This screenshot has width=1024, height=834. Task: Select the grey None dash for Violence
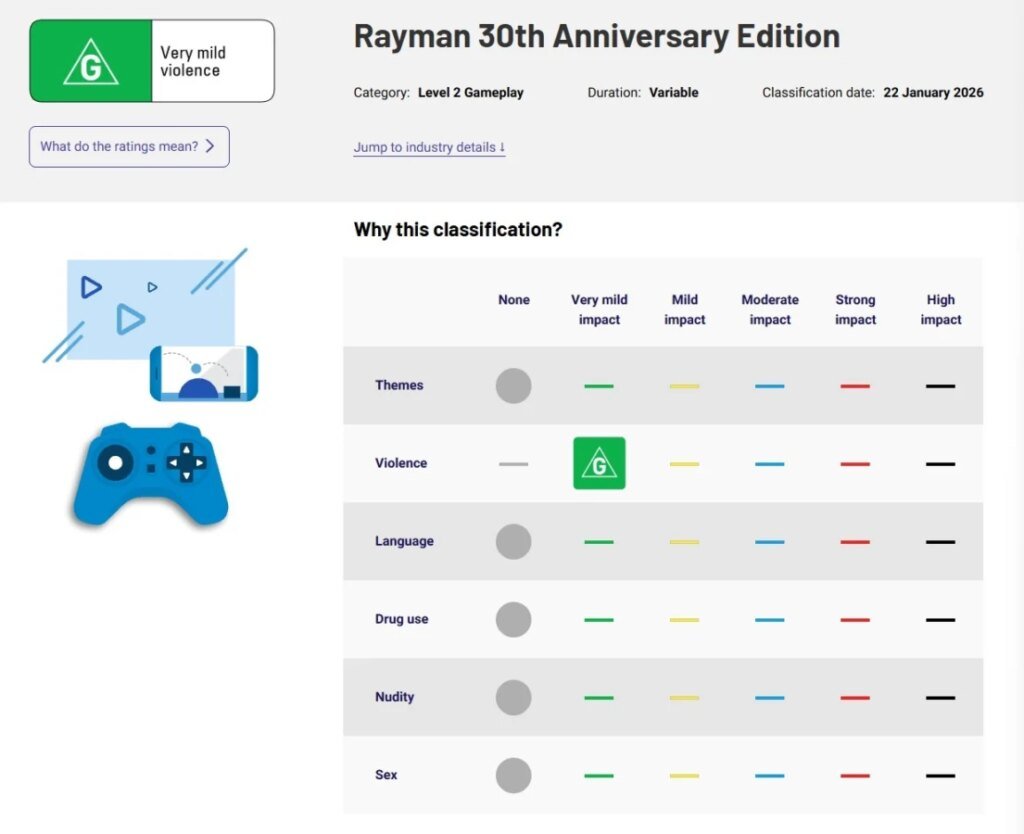pyautogui.click(x=513, y=464)
